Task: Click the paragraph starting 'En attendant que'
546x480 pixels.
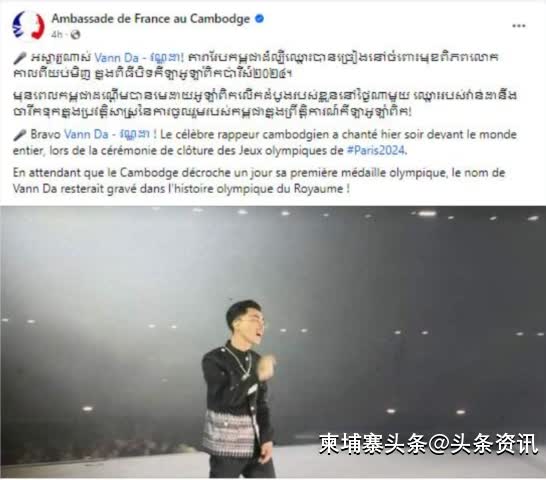Action: coord(259,181)
